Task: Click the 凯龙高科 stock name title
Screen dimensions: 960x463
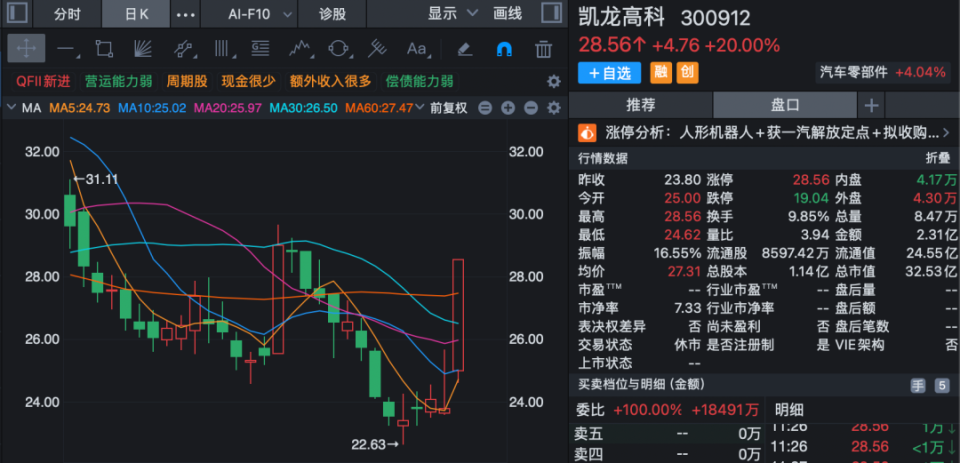Action: (621, 17)
